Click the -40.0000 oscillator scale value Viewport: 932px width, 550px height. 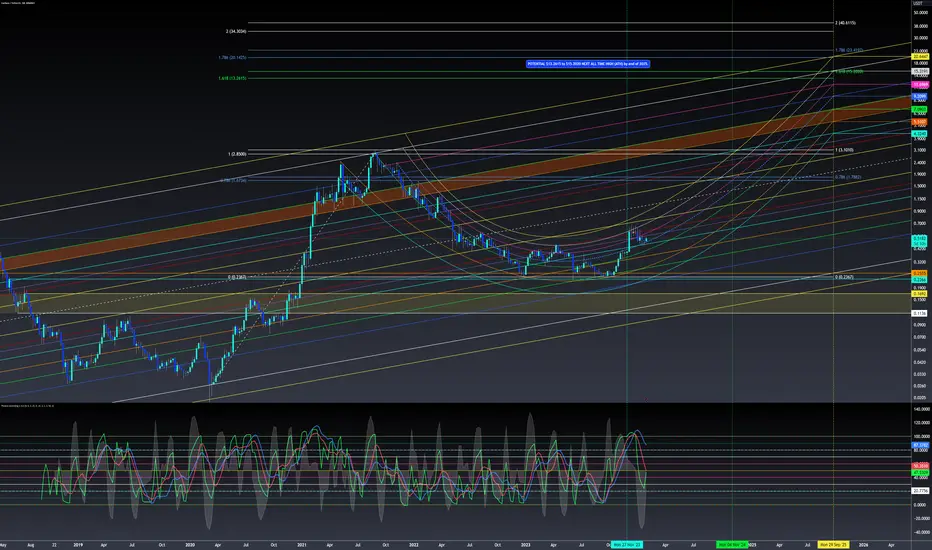[922, 533]
